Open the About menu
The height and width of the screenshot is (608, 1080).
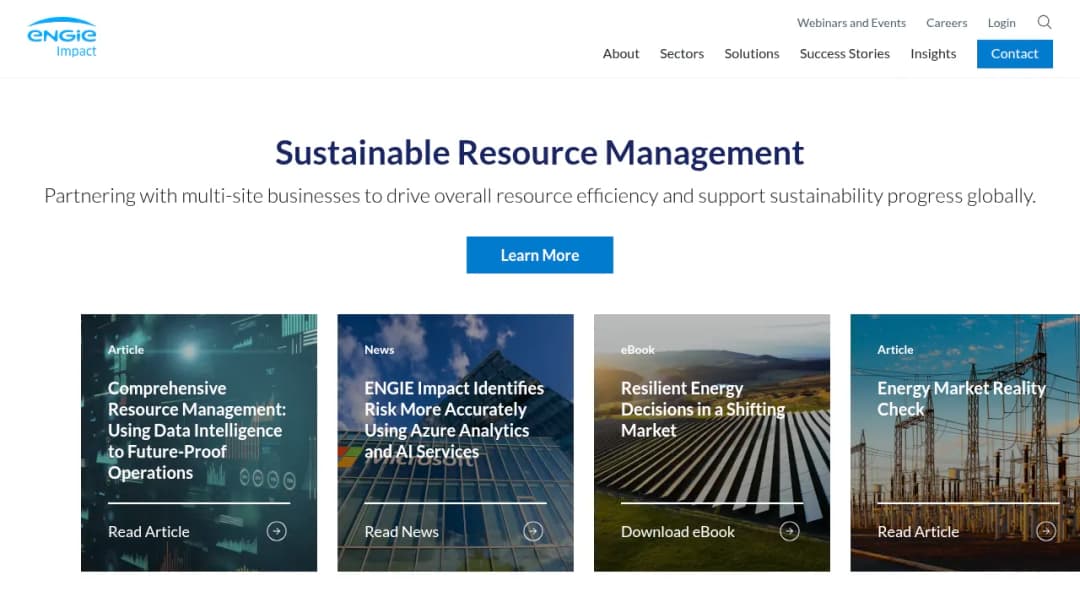click(x=621, y=54)
